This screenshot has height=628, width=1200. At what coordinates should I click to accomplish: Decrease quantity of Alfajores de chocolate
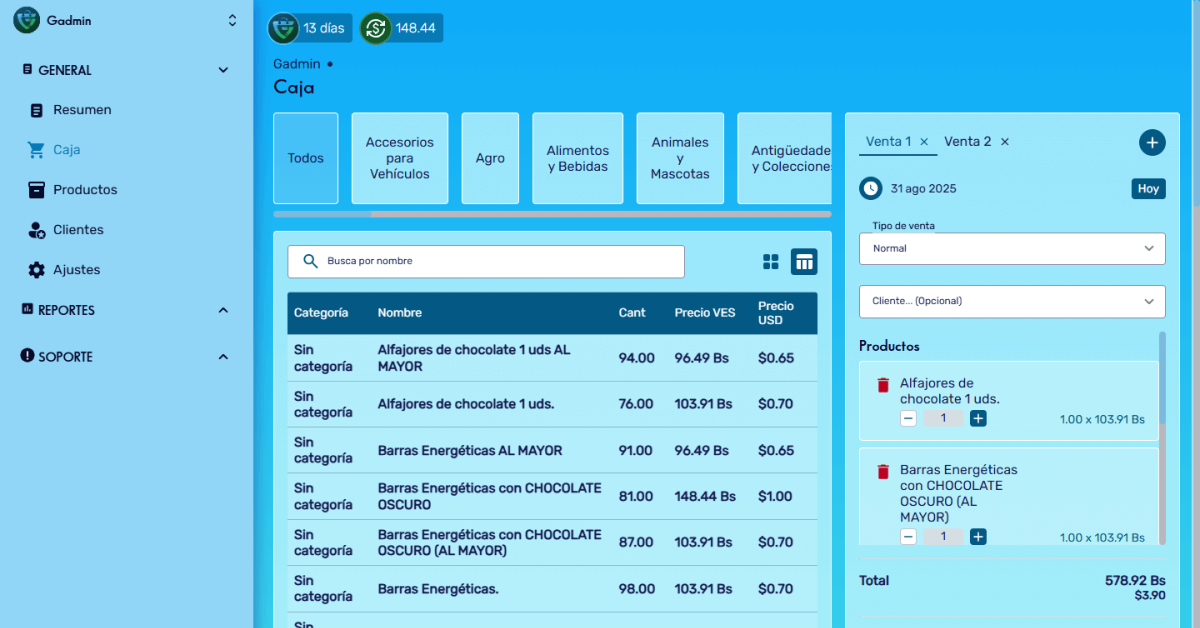908,419
